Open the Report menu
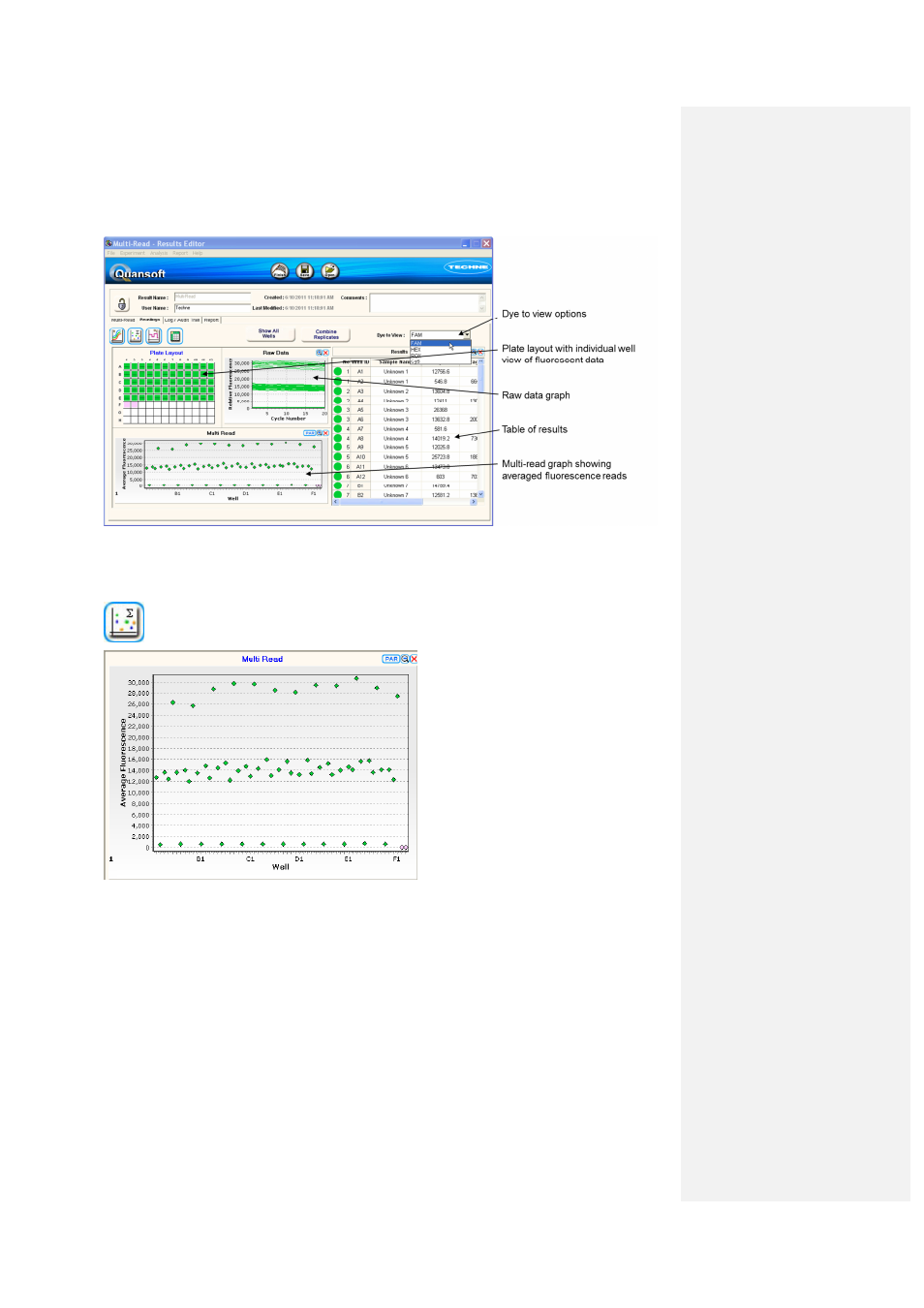This screenshot has height=1308, width=924. pyautogui.click(x=180, y=253)
